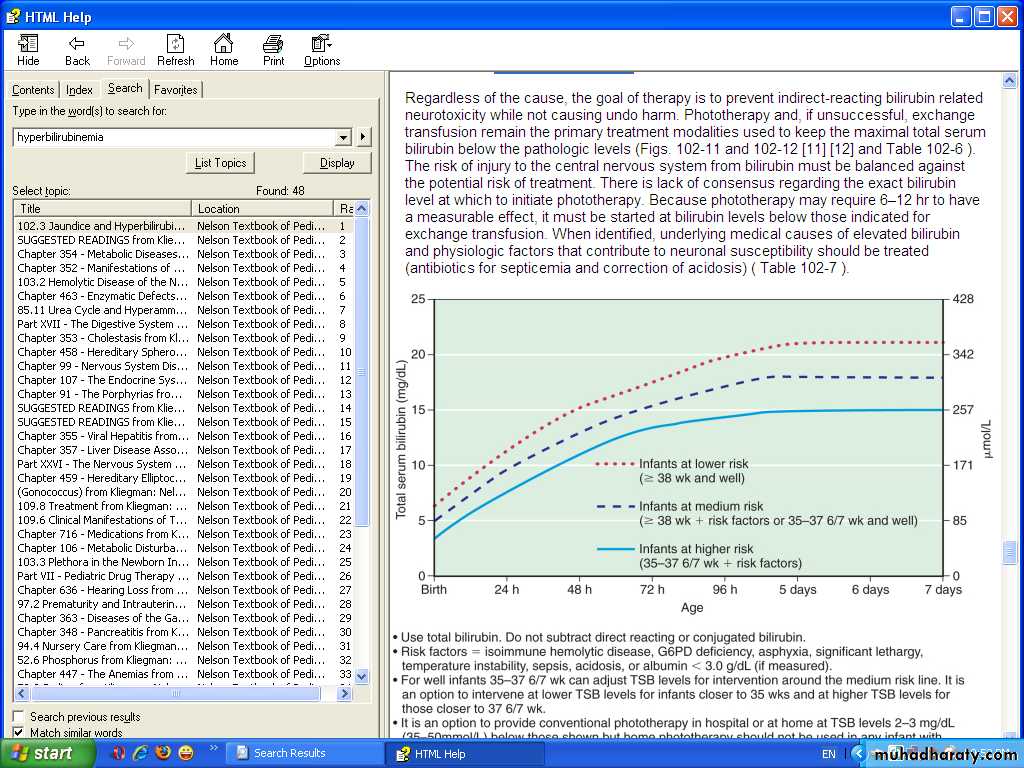
Task: Click the Display button
Action: (x=337, y=163)
